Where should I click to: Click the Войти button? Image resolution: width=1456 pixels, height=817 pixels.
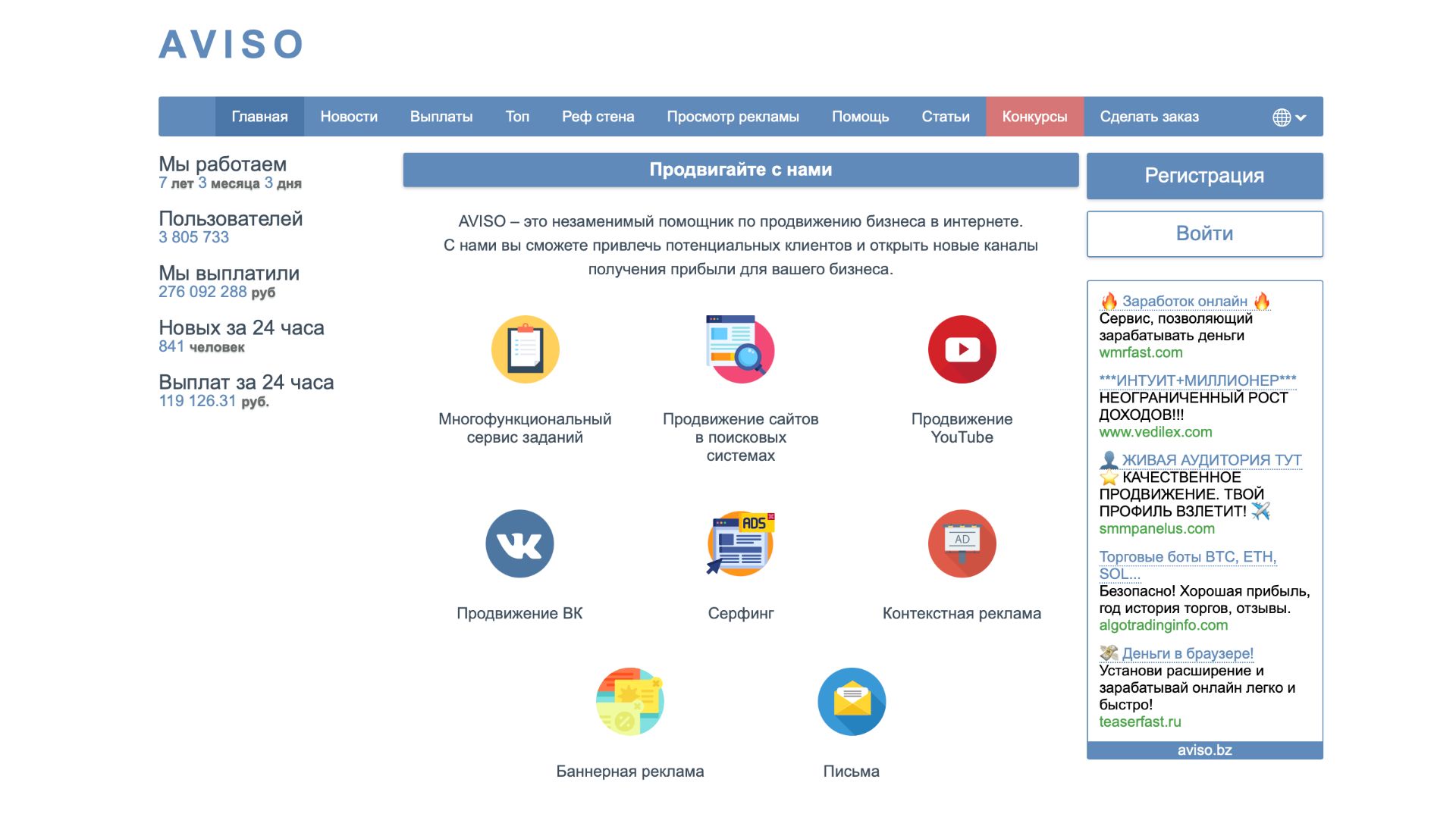point(1204,233)
